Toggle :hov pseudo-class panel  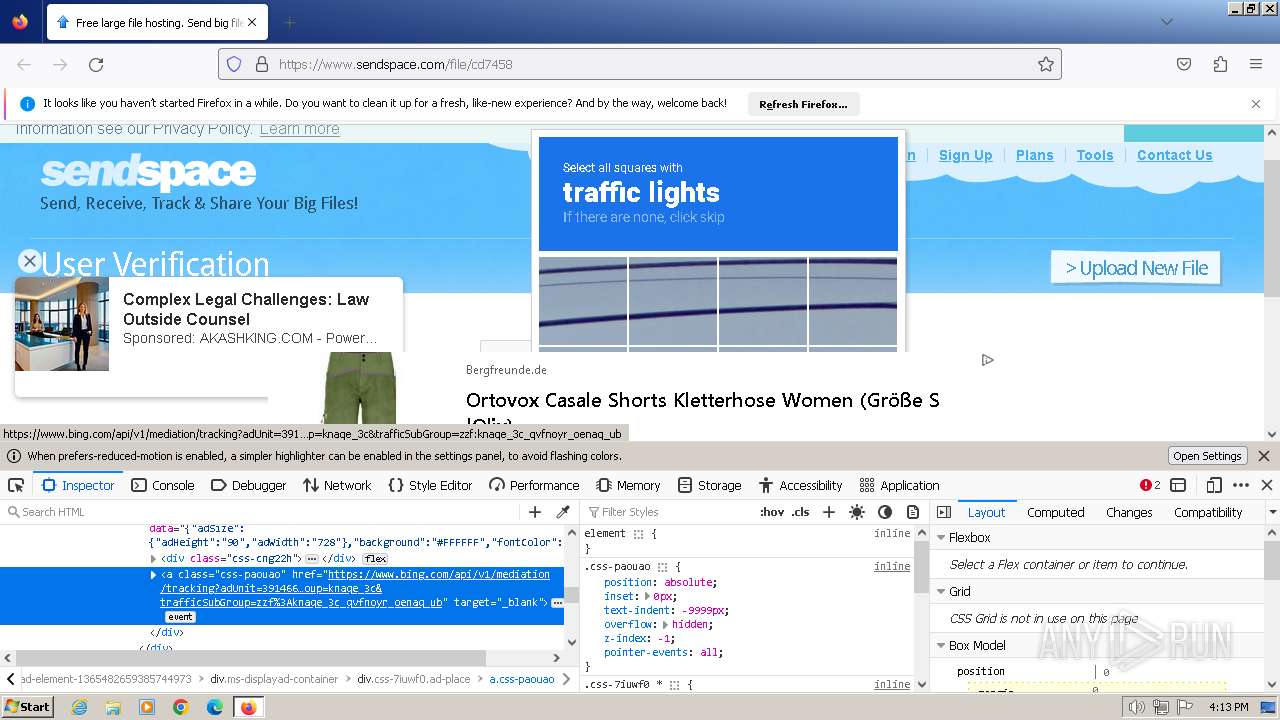[772, 512]
